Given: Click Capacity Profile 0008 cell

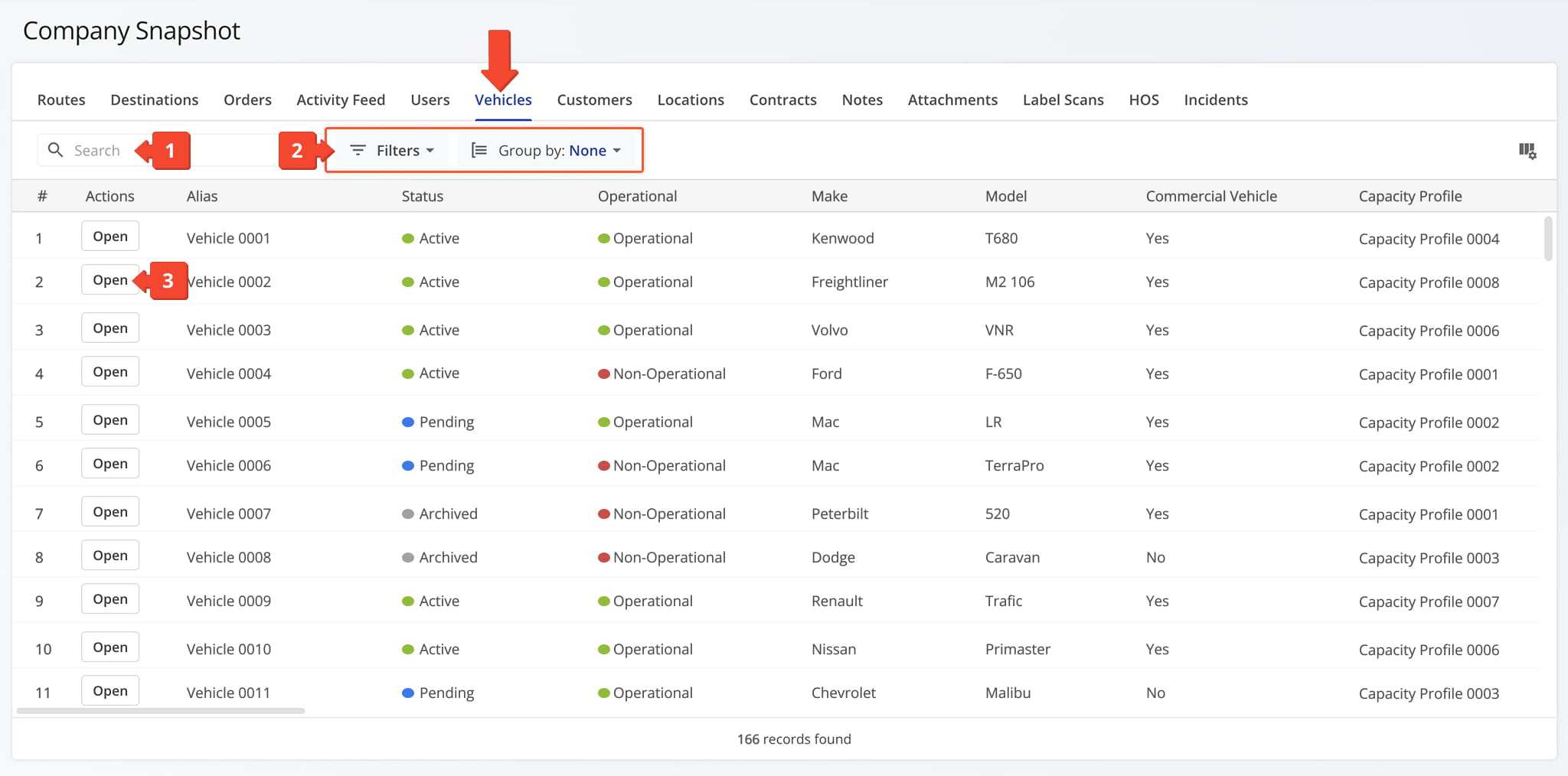Looking at the screenshot, I should [1429, 282].
